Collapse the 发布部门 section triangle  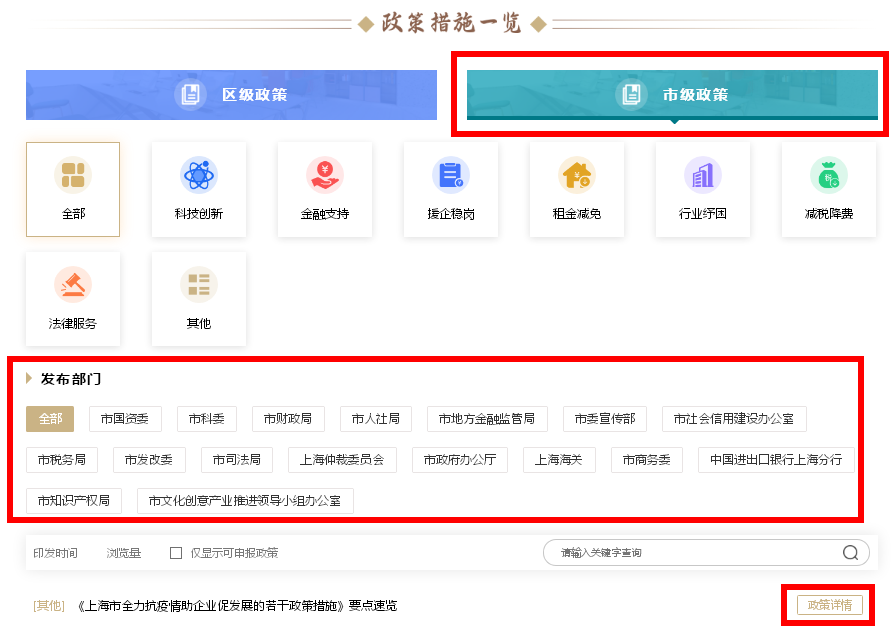[29, 379]
